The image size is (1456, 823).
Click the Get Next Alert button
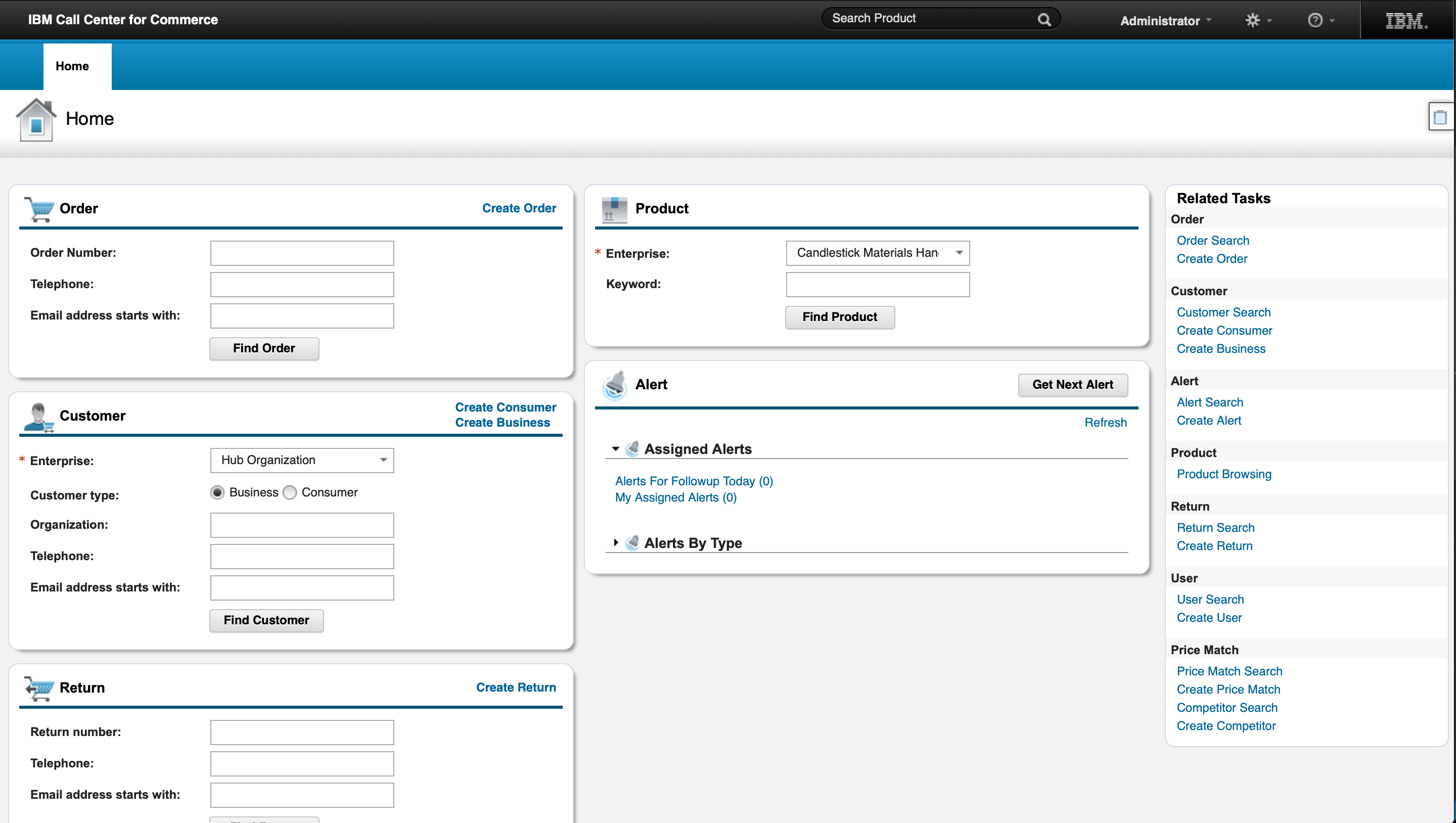click(x=1072, y=384)
